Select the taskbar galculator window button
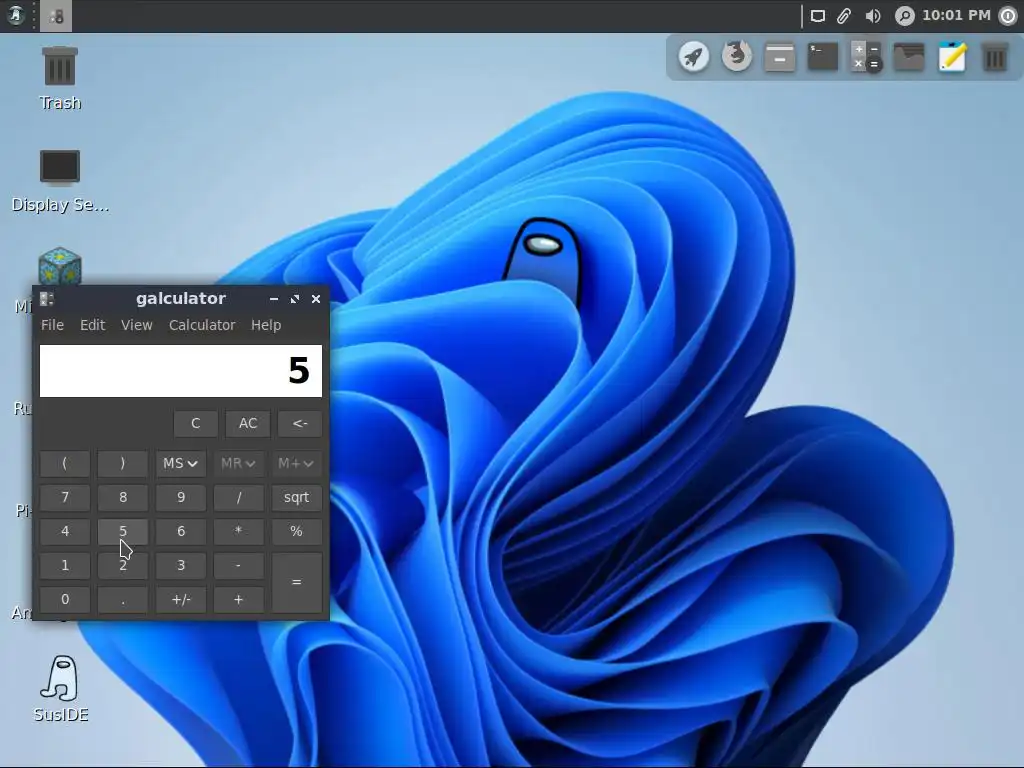1024x768 pixels. coord(56,16)
